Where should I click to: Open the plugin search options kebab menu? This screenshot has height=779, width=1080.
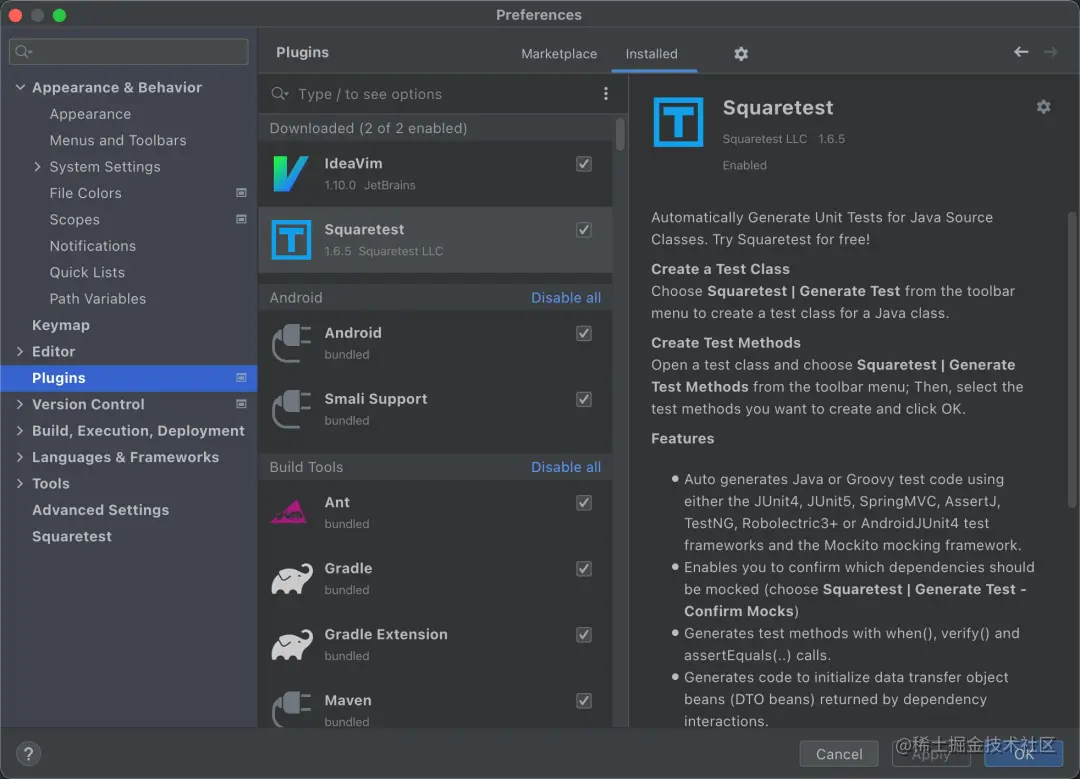pos(605,94)
